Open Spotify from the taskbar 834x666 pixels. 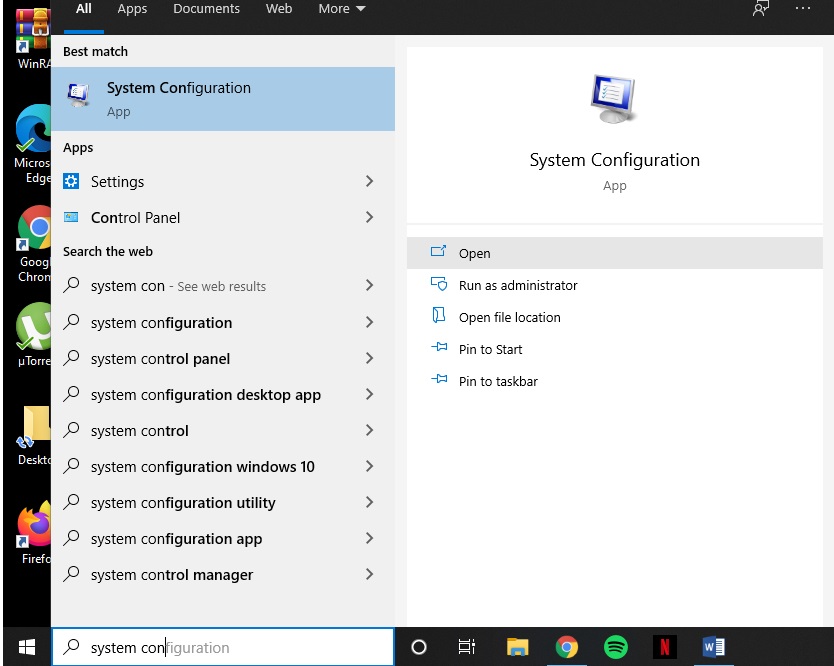[x=615, y=647]
